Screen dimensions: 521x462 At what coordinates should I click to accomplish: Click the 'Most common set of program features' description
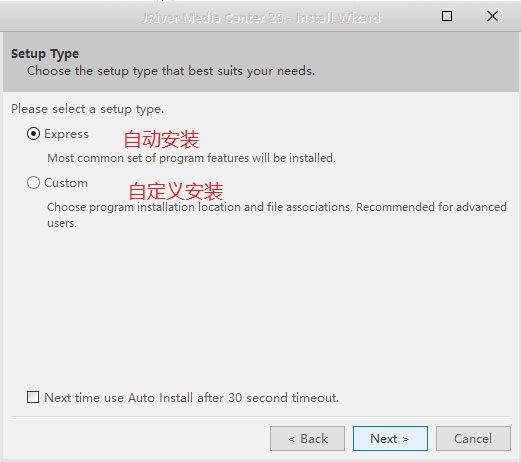tap(191, 158)
